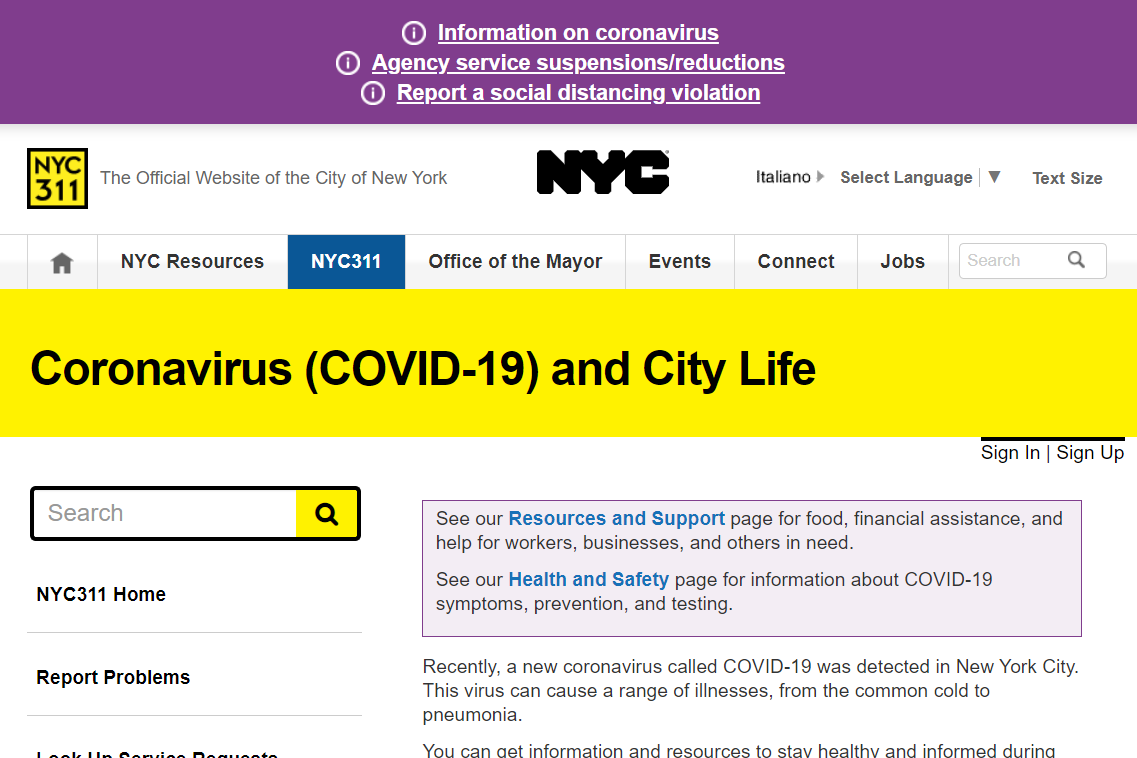
Task: Choose the Italiano language option
Action: 783,177
